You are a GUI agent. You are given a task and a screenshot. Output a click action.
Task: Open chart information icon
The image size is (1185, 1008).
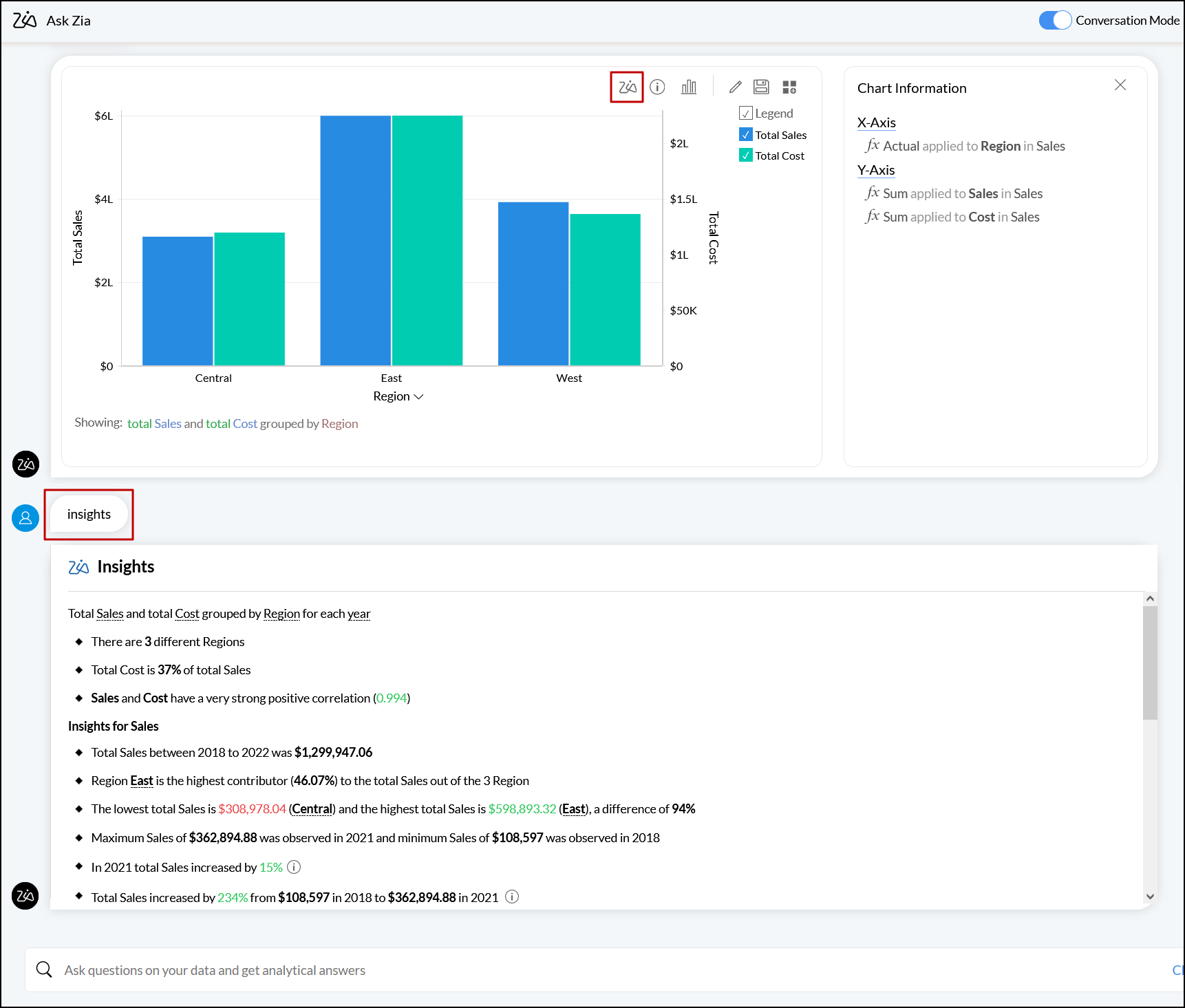point(657,87)
